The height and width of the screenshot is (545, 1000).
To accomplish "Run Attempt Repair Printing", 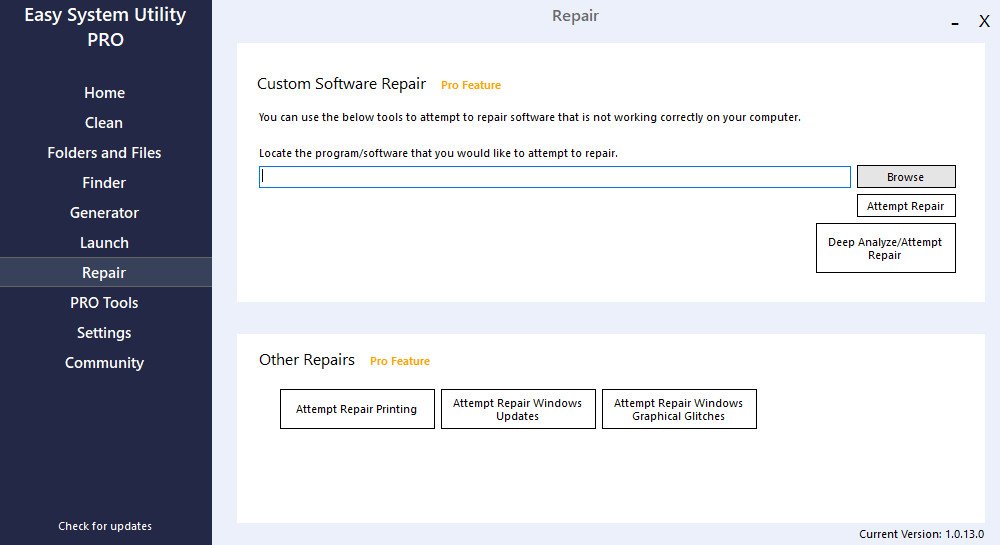I will point(357,410).
